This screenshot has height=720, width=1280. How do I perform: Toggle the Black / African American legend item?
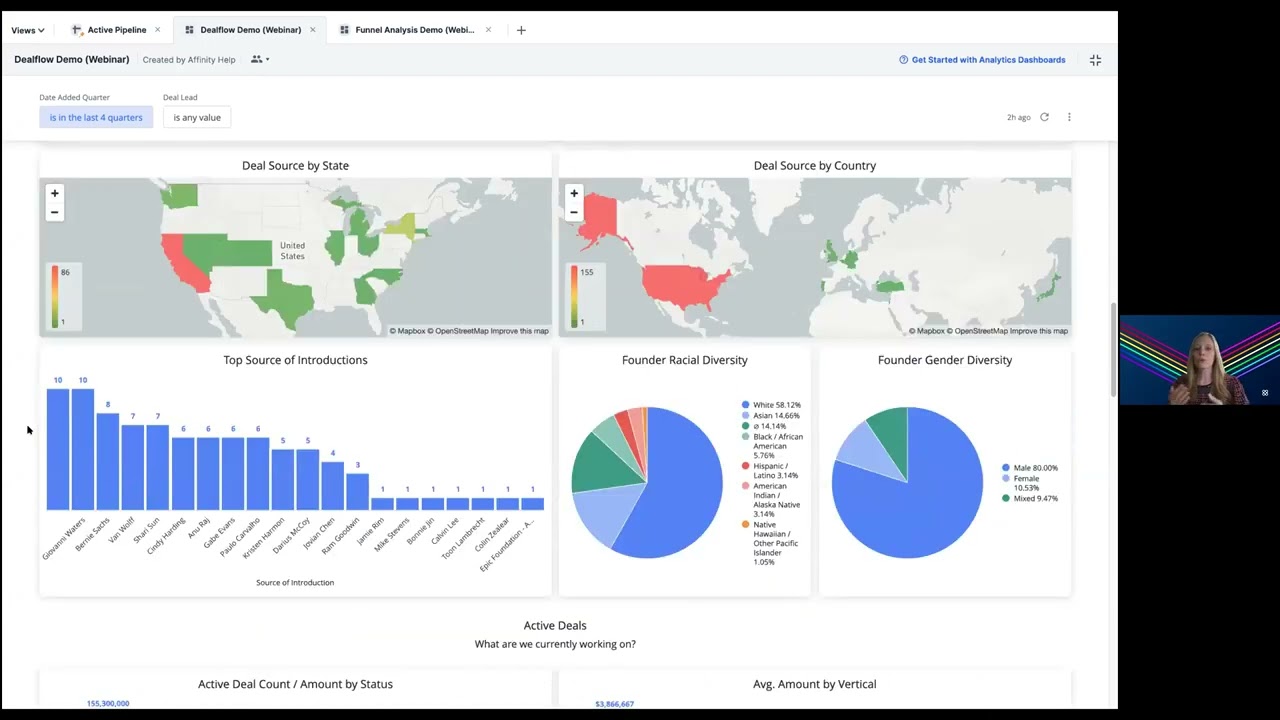coord(772,446)
